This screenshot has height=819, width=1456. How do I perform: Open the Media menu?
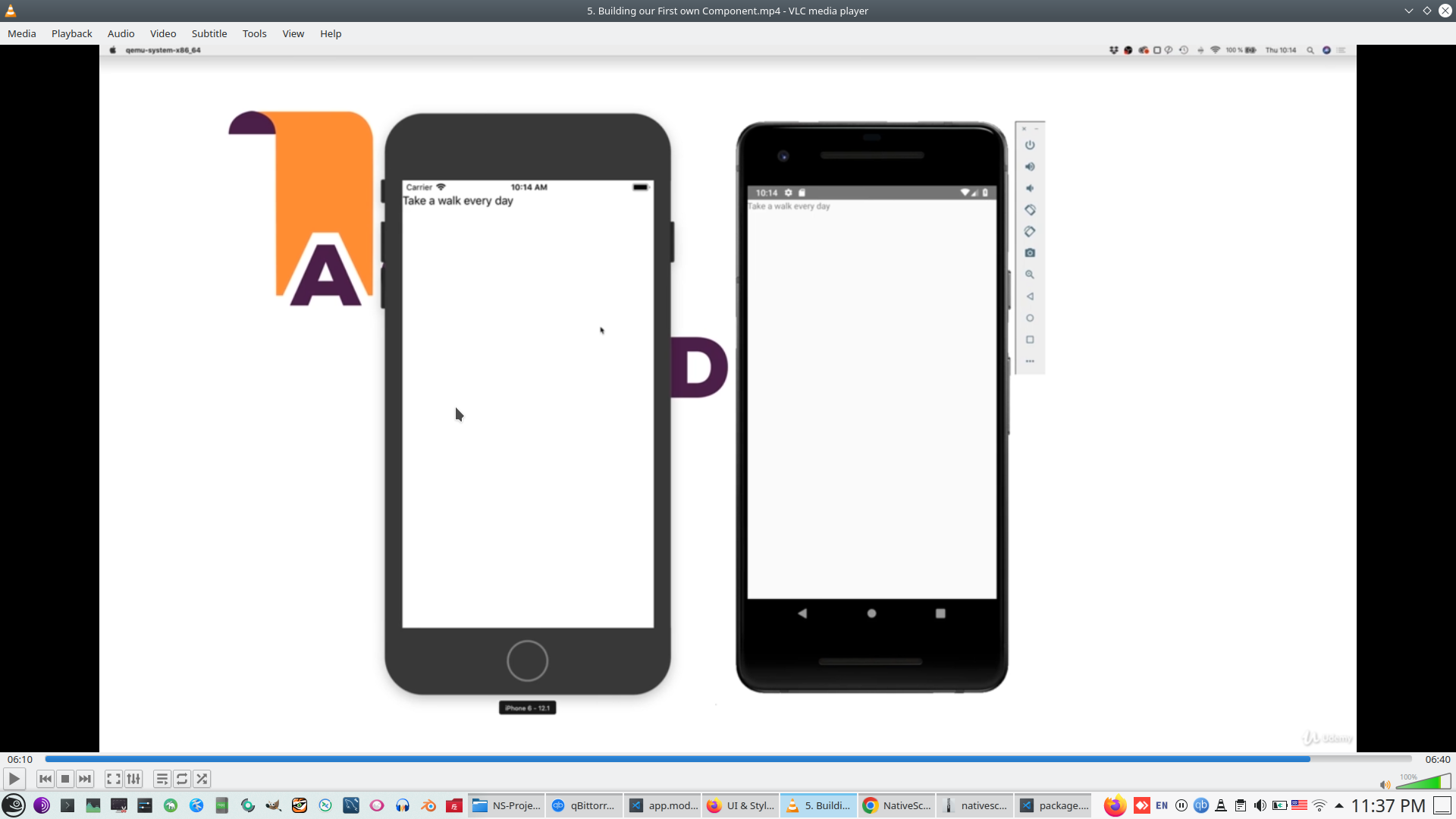click(x=21, y=33)
